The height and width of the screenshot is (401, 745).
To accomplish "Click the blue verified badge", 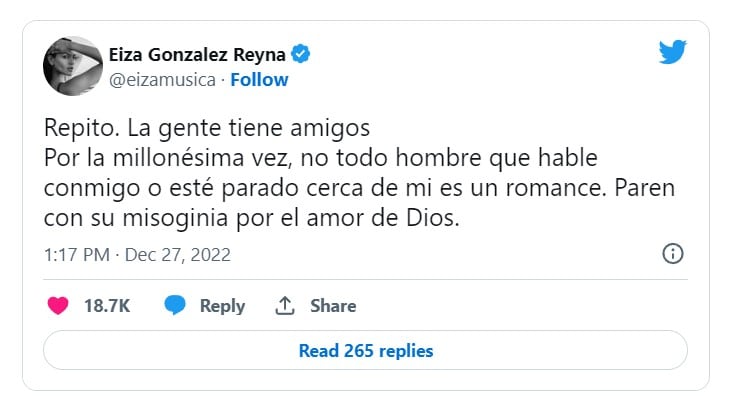I will coord(299,54).
